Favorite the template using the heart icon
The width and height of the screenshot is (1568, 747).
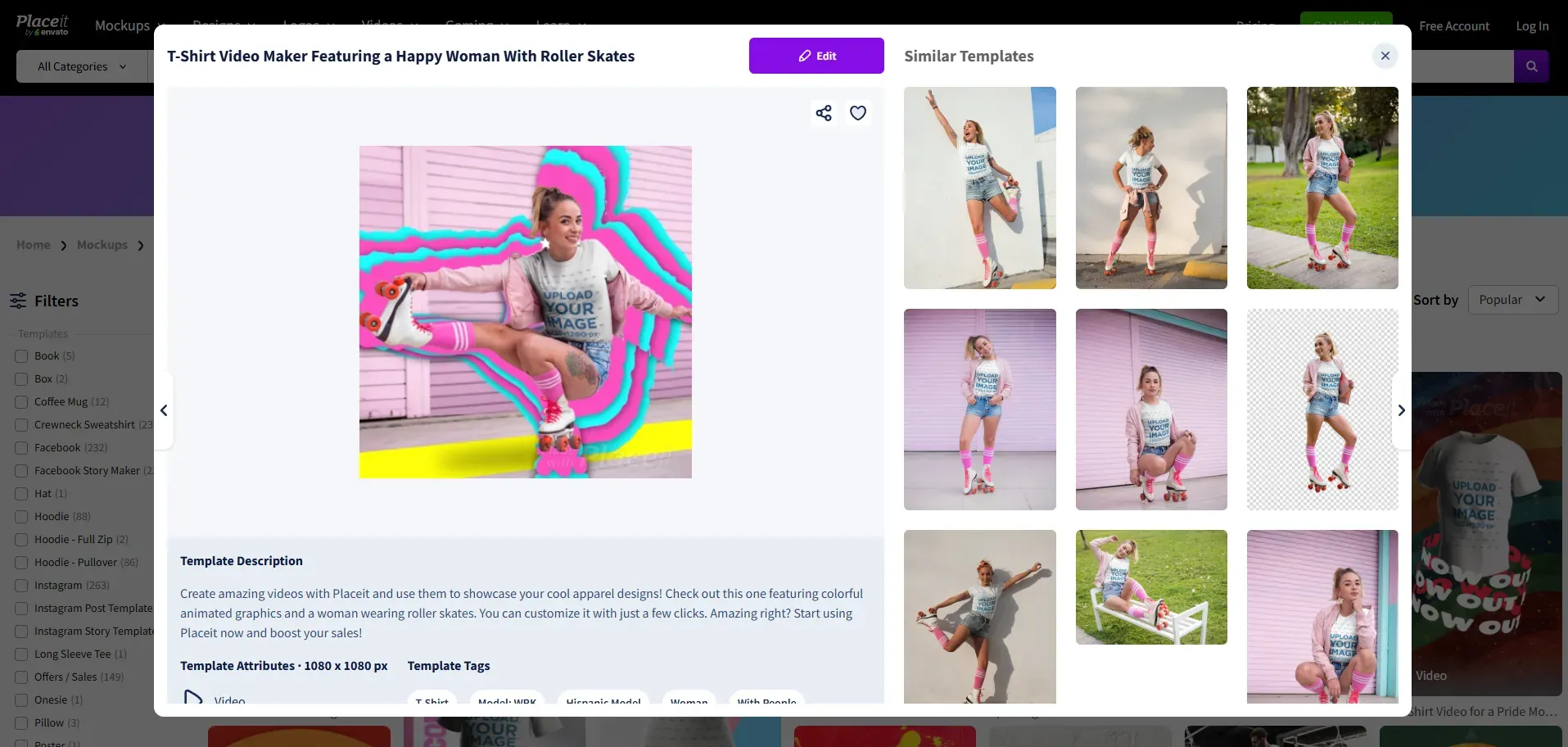click(857, 113)
